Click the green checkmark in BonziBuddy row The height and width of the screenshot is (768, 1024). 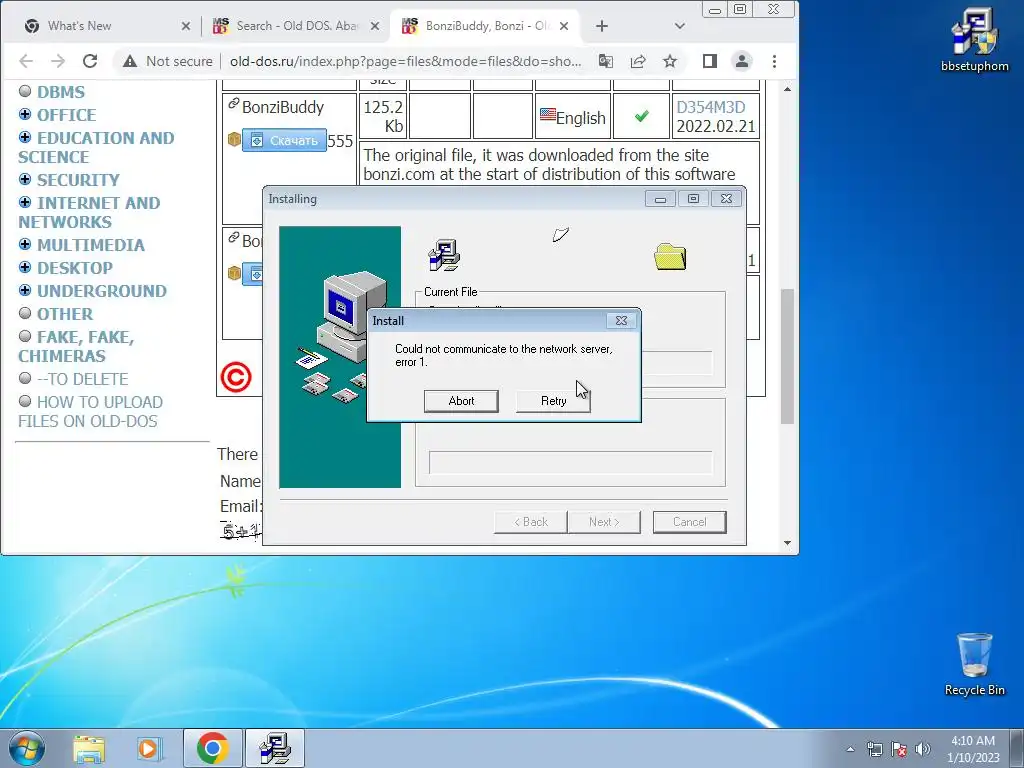coord(642,116)
